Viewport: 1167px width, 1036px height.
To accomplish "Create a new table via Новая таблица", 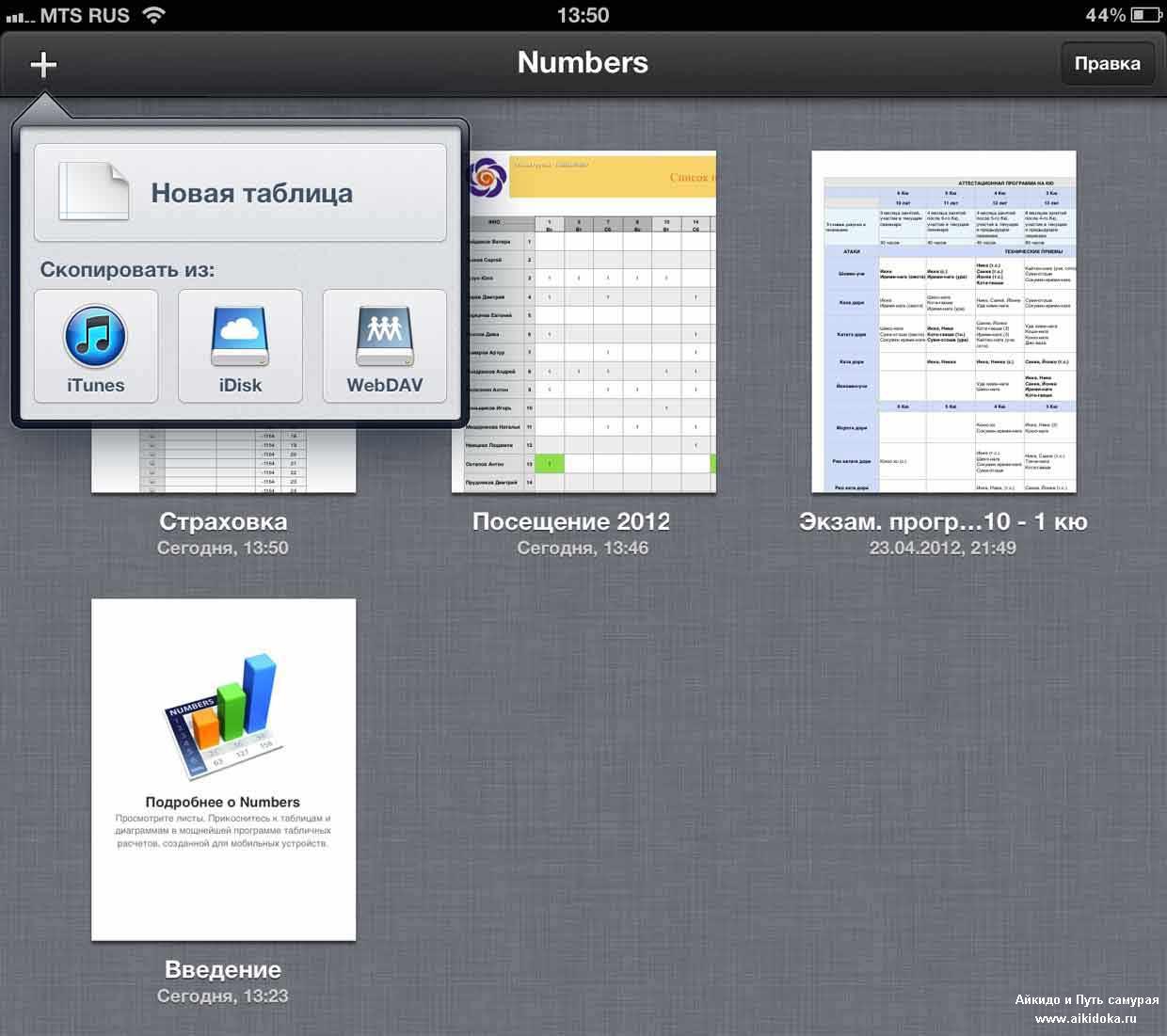I will click(x=240, y=193).
